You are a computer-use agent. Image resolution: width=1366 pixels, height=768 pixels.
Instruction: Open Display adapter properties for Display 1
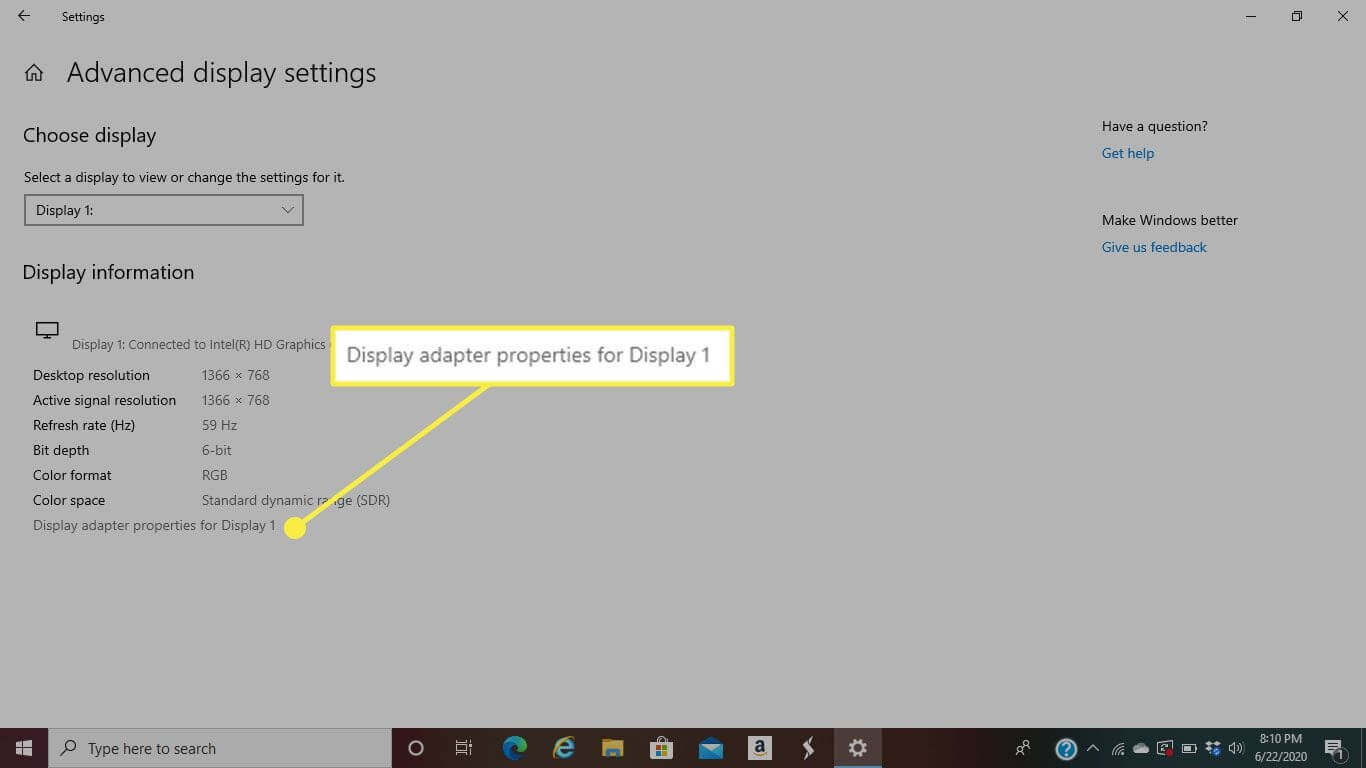[x=154, y=525]
